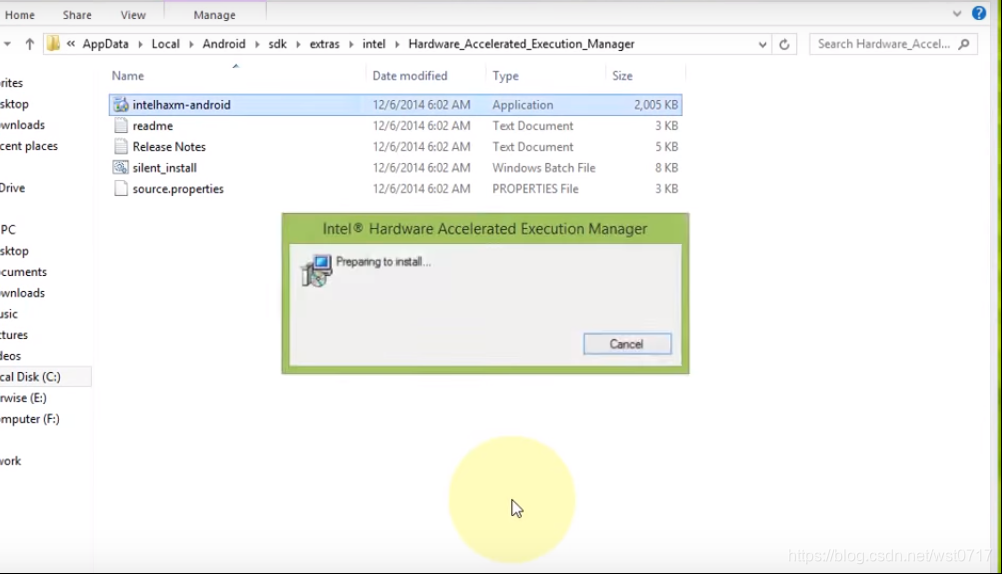Viewport: 1002px width, 574px height.
Task: Open the F: drive in sidebar
Action: click(x=29, y=419)
